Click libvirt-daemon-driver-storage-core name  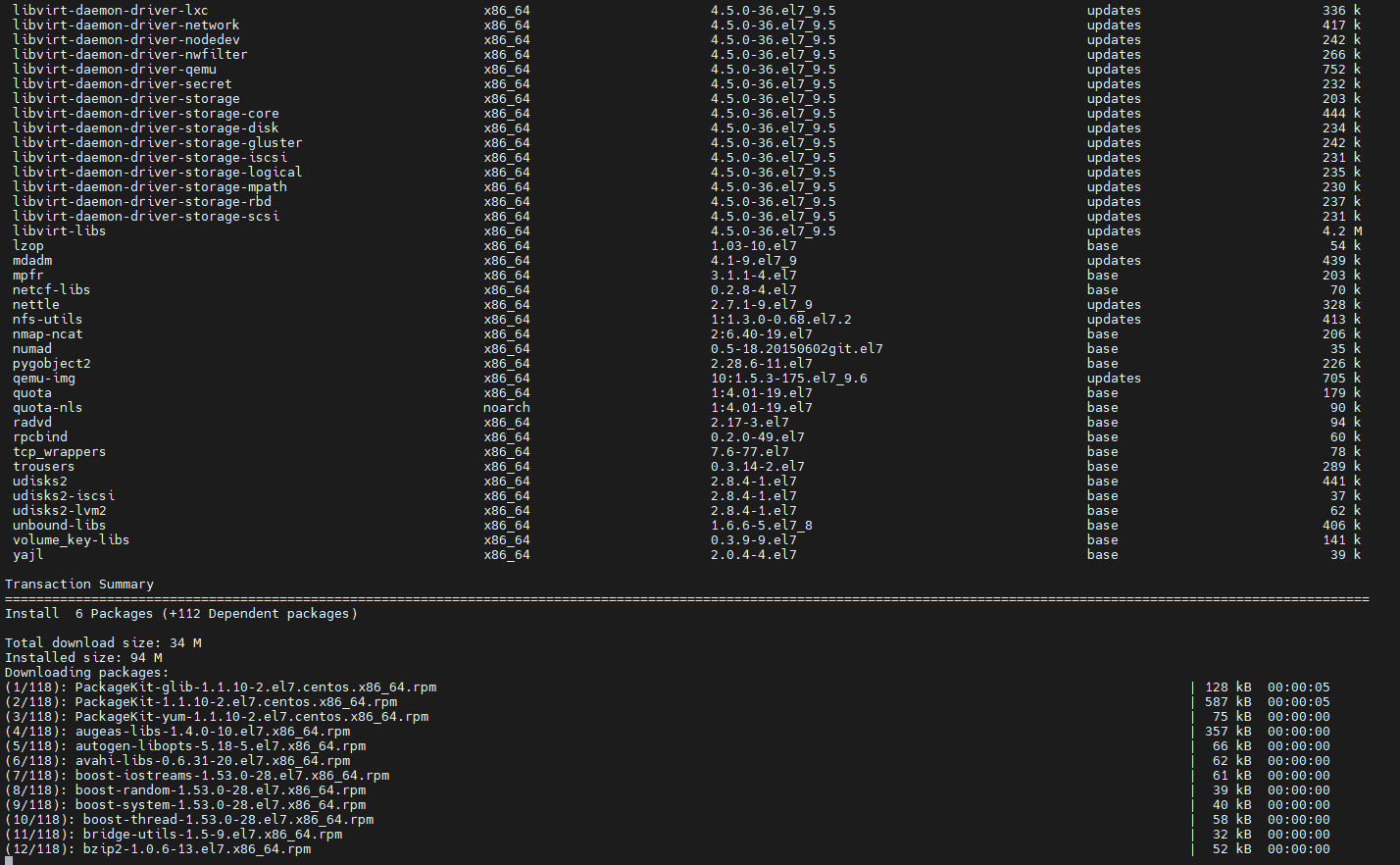tap(145, 114)
